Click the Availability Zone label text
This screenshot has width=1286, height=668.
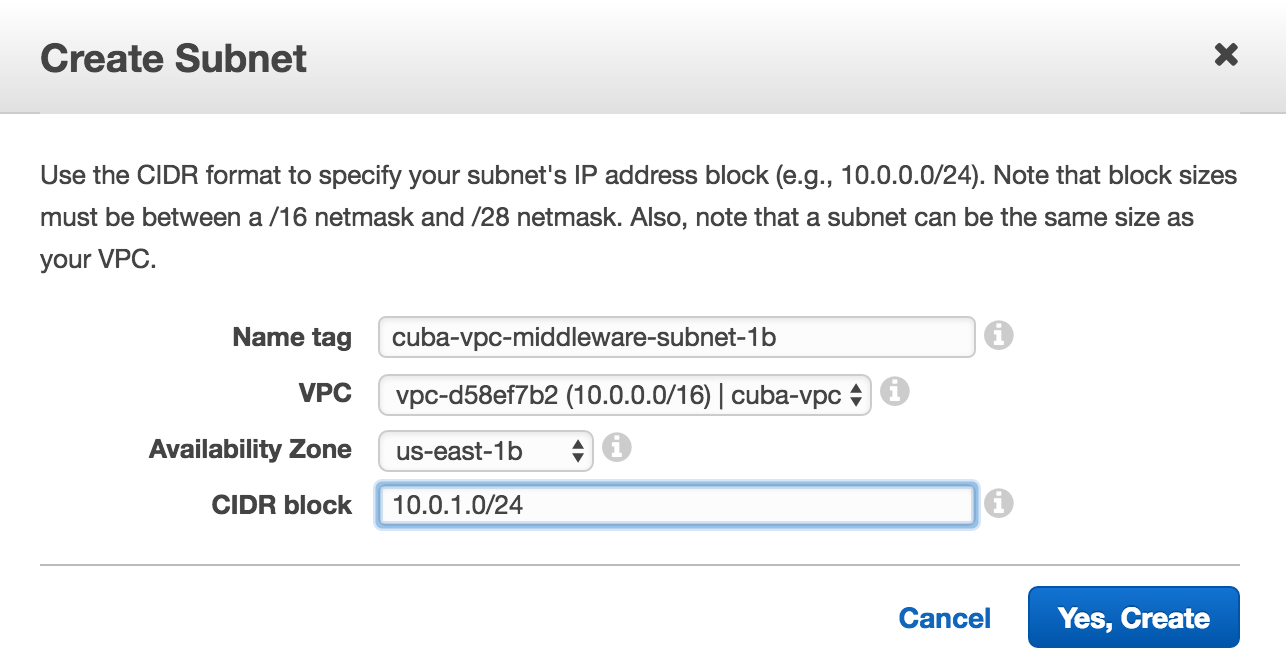pyautogui.click(x=250, y=449)
